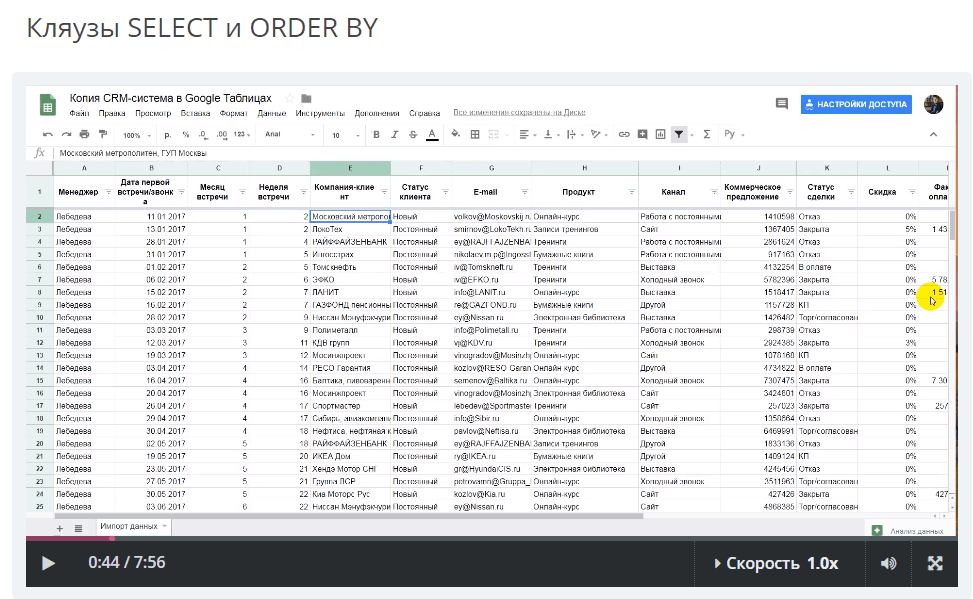The image size is (973, 599).
Task: Open the Справка menu
Action: click(x=424, y=114)
